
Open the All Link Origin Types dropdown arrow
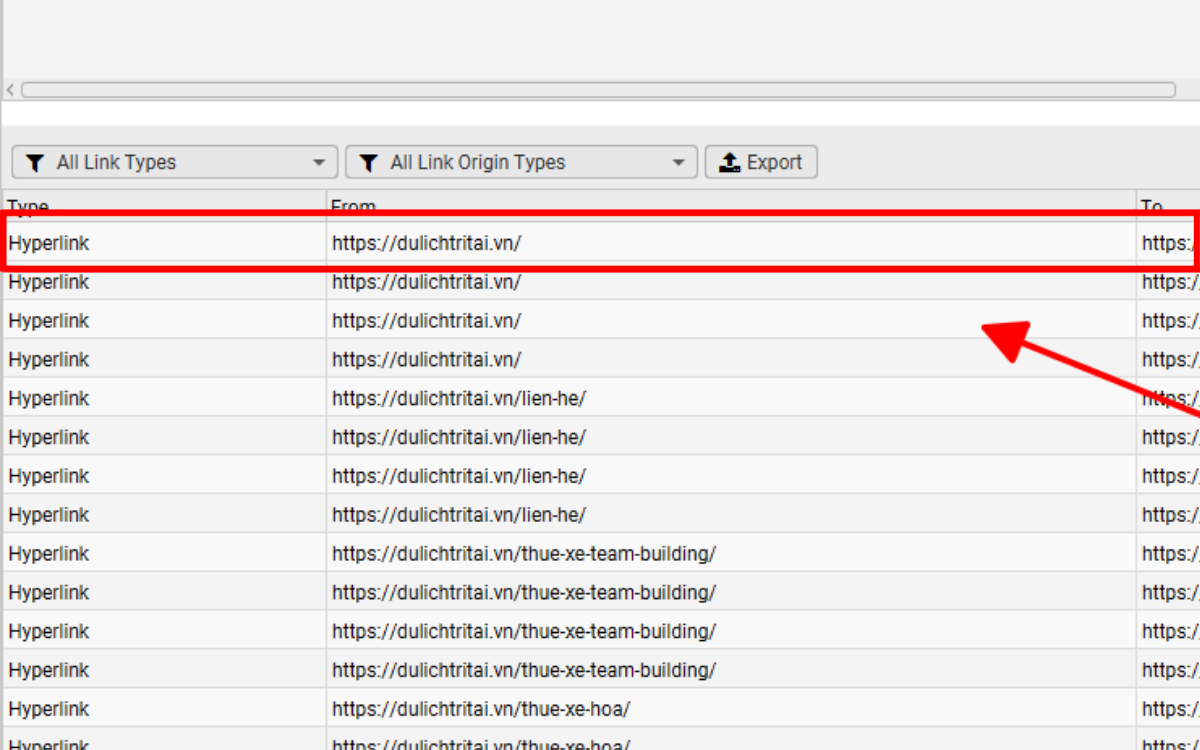tap(676, 162)
